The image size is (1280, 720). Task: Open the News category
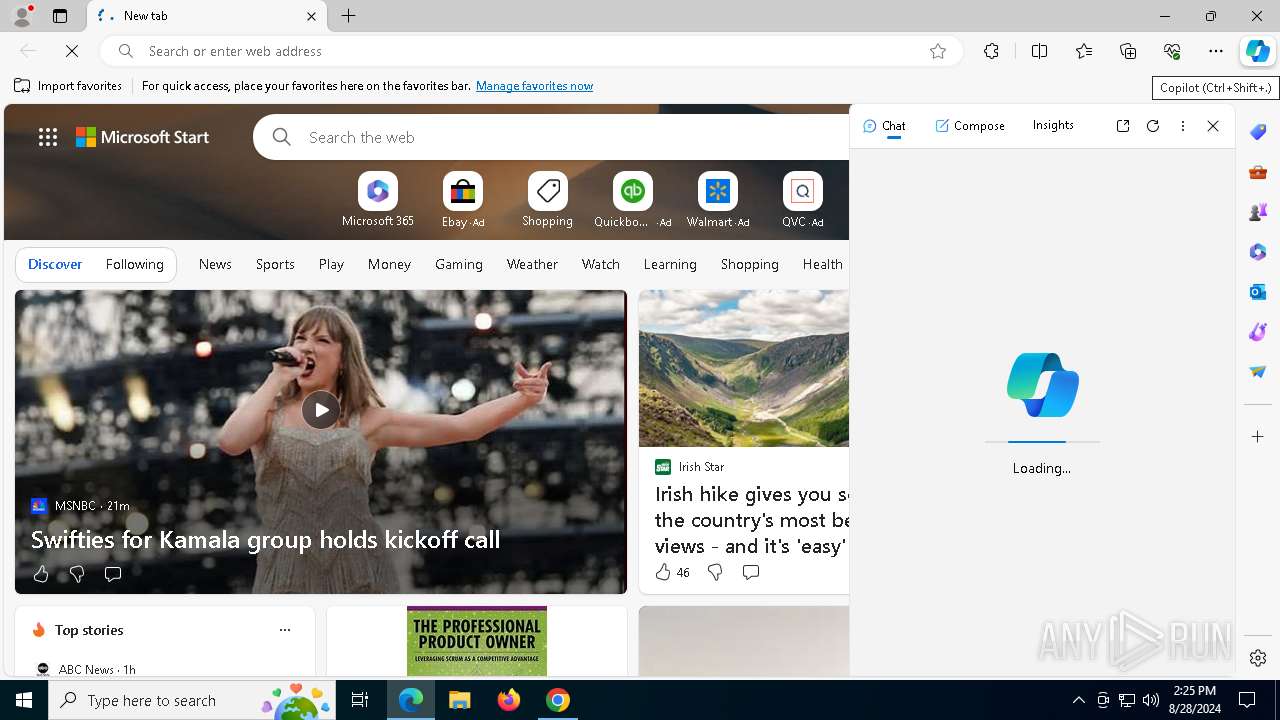pyautogui.click(x=215, y=264)
